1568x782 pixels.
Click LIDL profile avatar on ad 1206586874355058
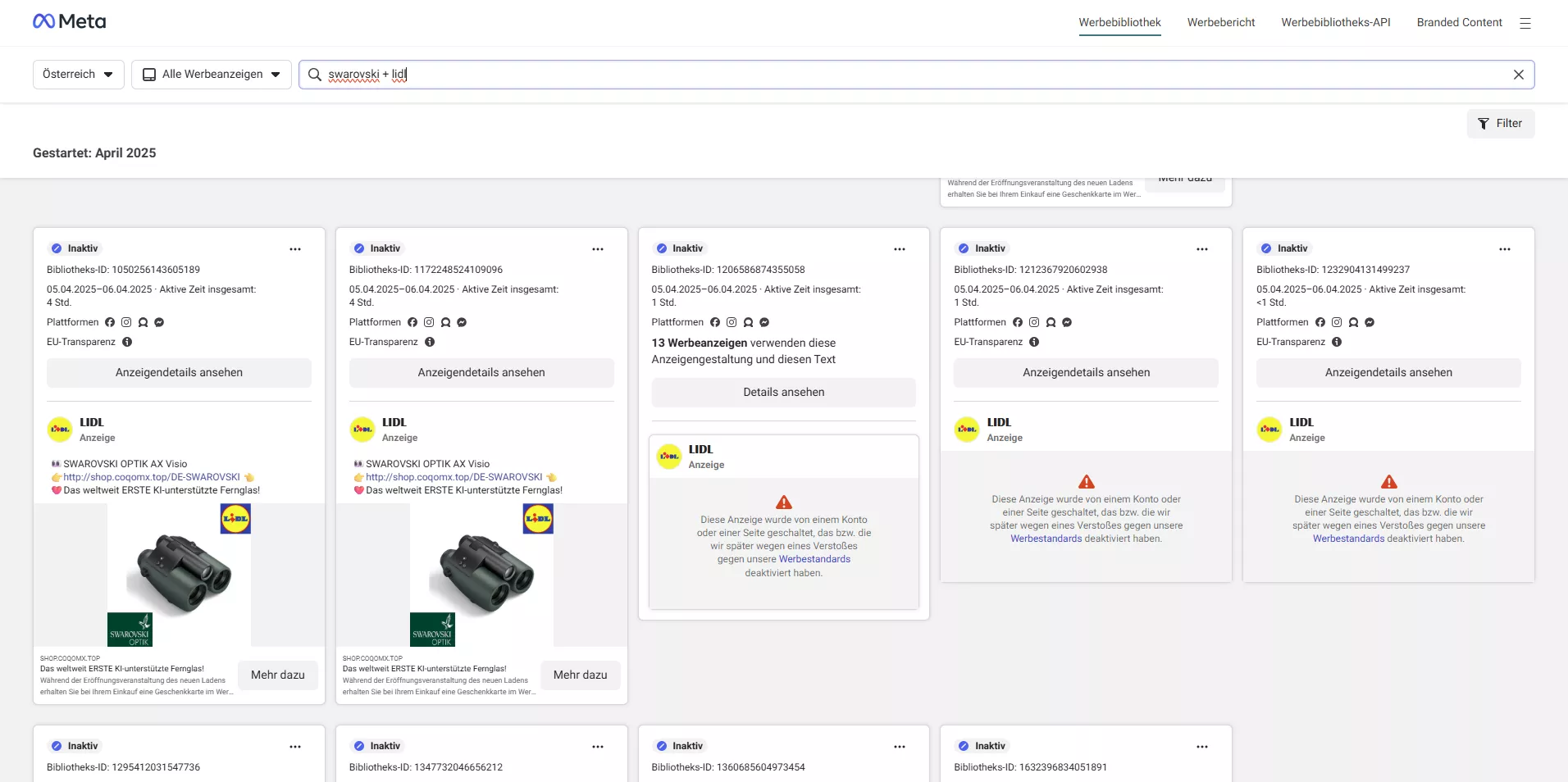669,457
